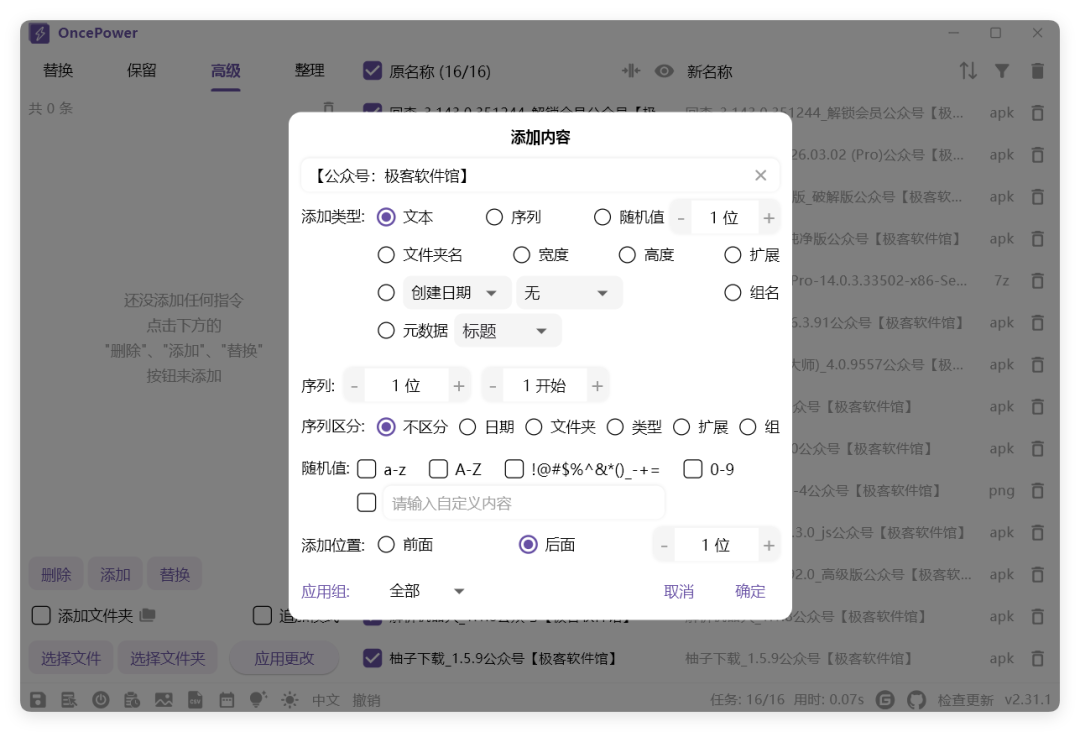Click the header trash icon to clear list
This screenshot has width=1080, height=732.
pos(1037,71)
